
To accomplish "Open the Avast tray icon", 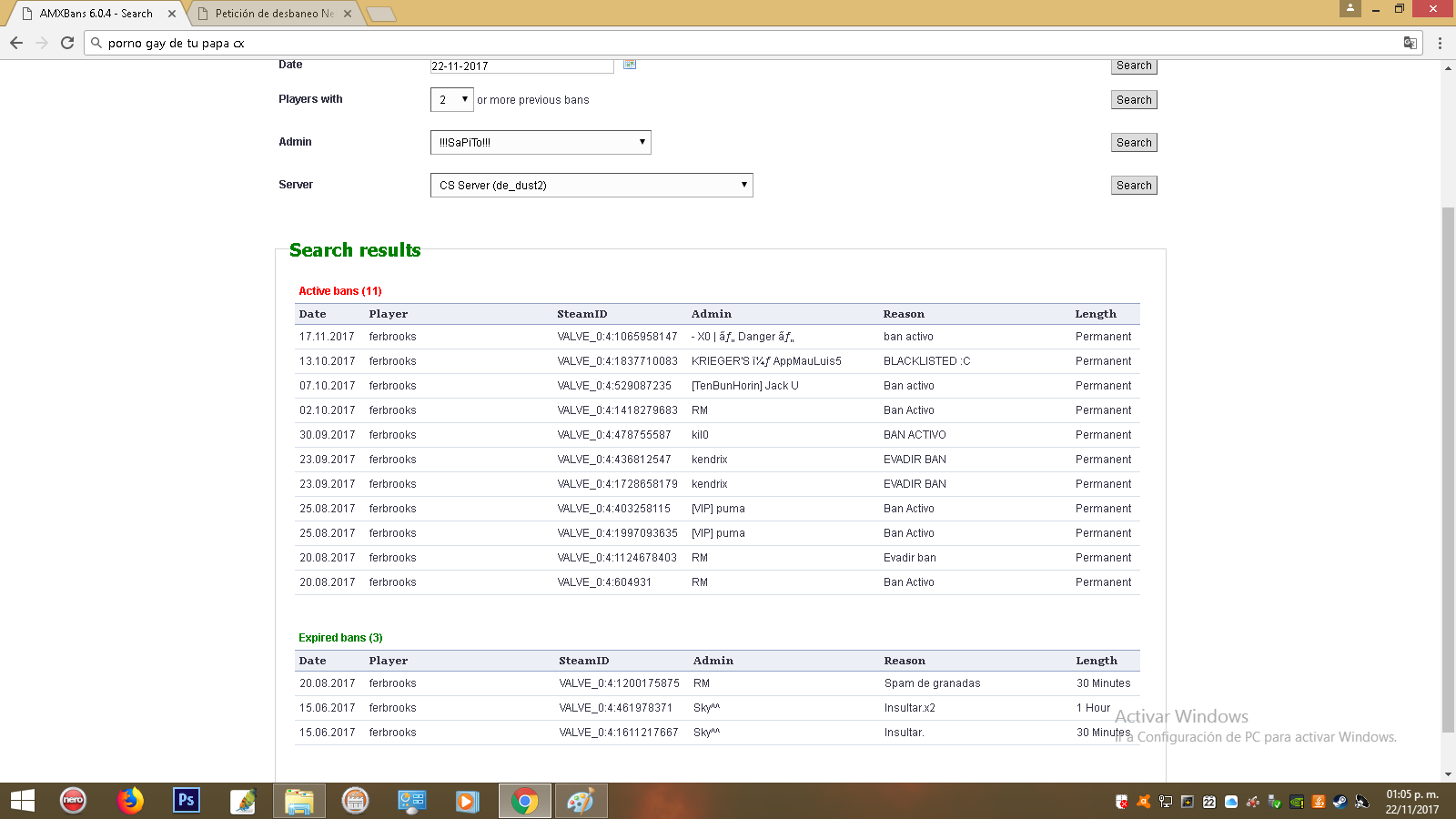I will point(1144,802).
